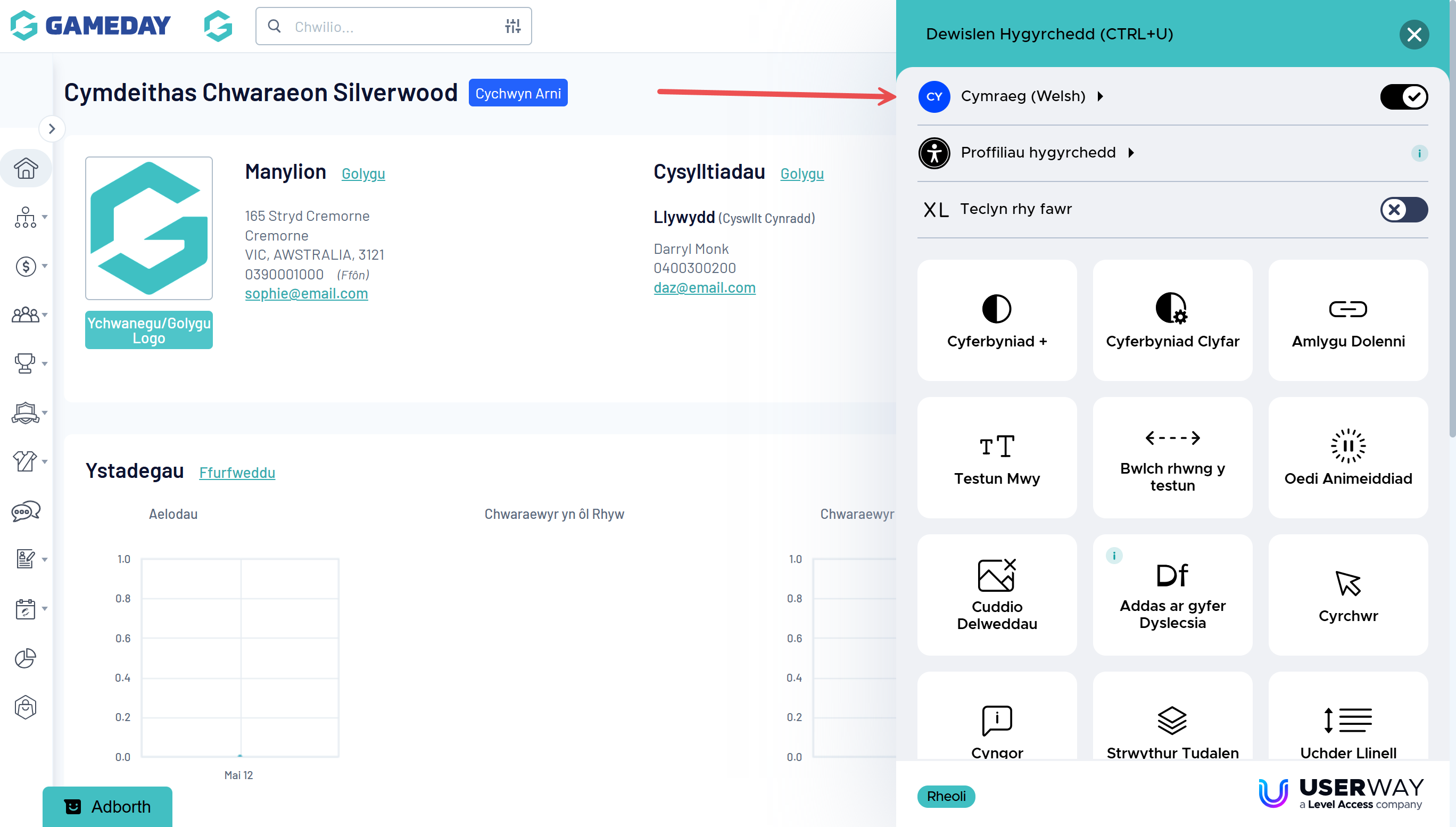Image resolution: width=1456 pixels, height=827 pixels.
Task: Open the pie chart reports icon
Action: coord(26,658)
